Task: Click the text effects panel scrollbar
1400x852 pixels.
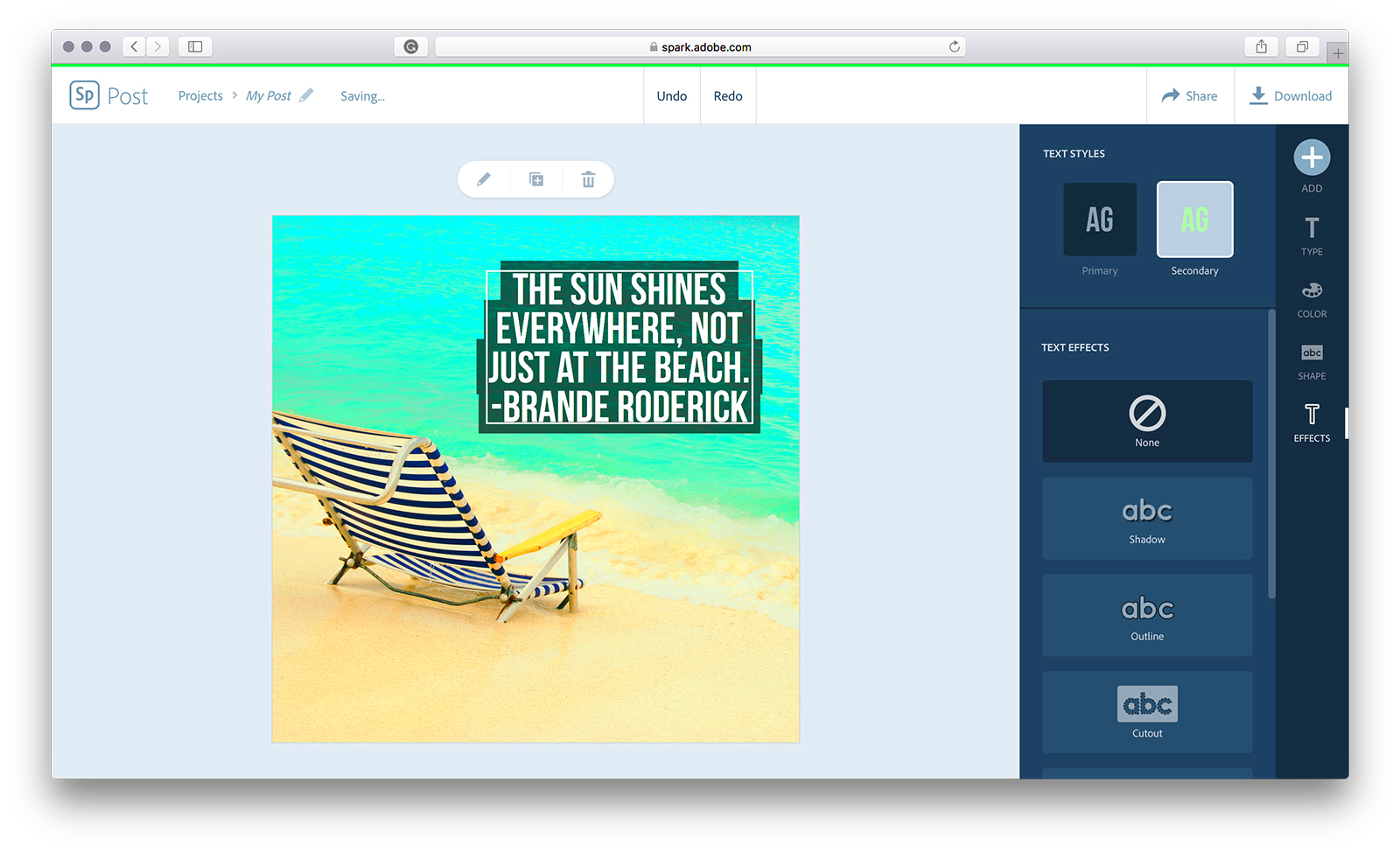Action: pos(1271,454)
